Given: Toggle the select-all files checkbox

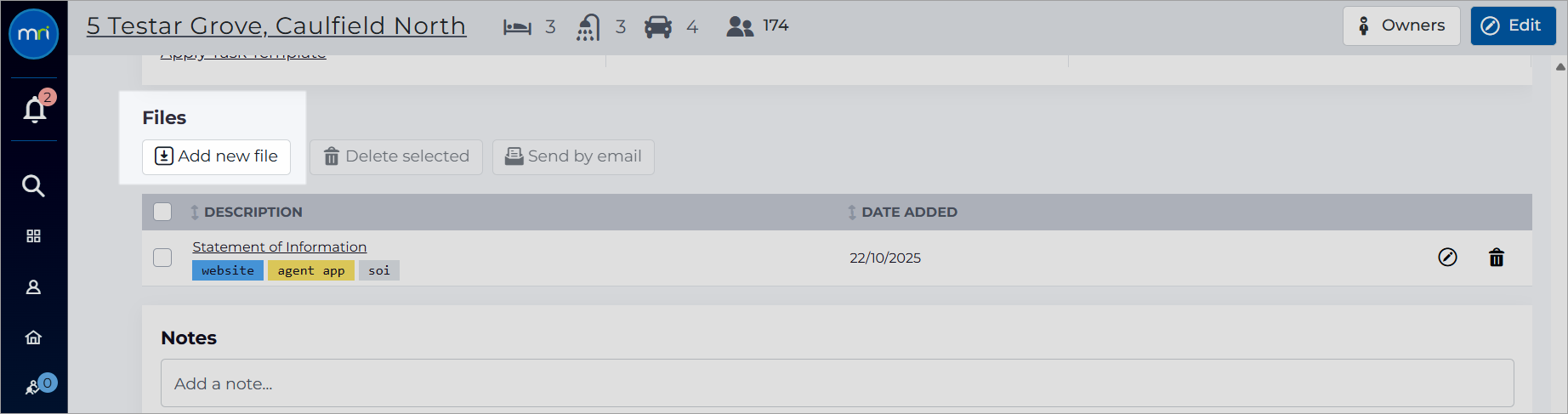Looking at the screenshot, I should pyautogui.click(x=162, y=212).
